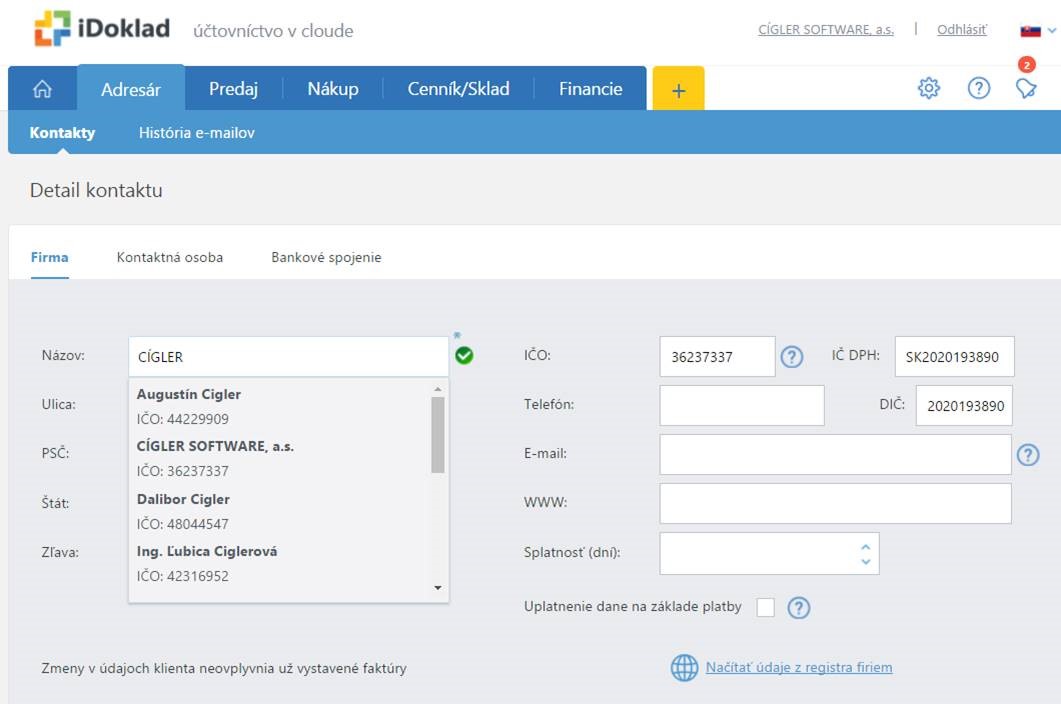Image resolution: width=1061 pixels, height=704 pixels.
Task: Increase Splatnosť days with up arrow
Action: [866, 546]
